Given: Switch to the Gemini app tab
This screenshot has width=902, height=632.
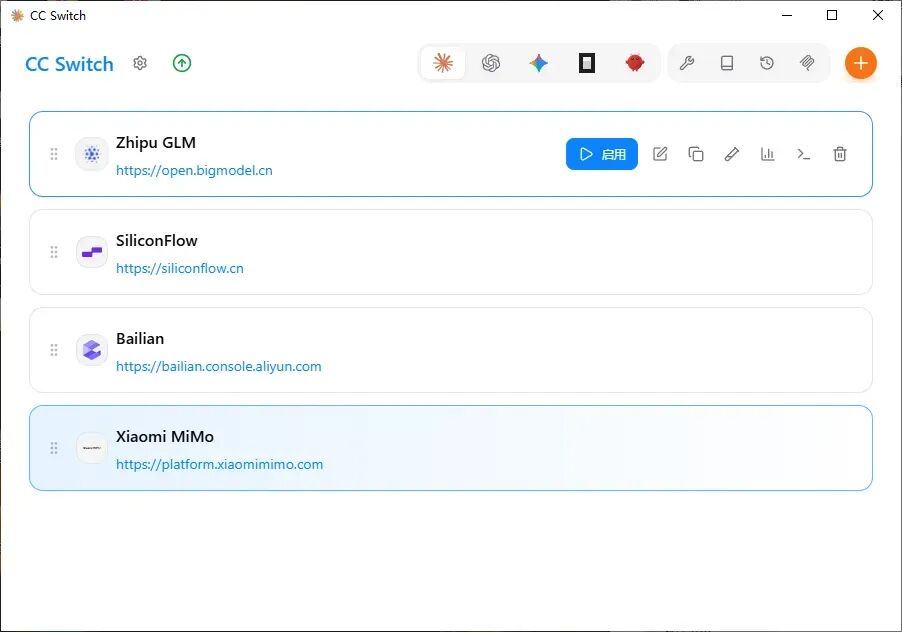Looking at the screenshot, I should pyautogui.click(x=538, y=63).
